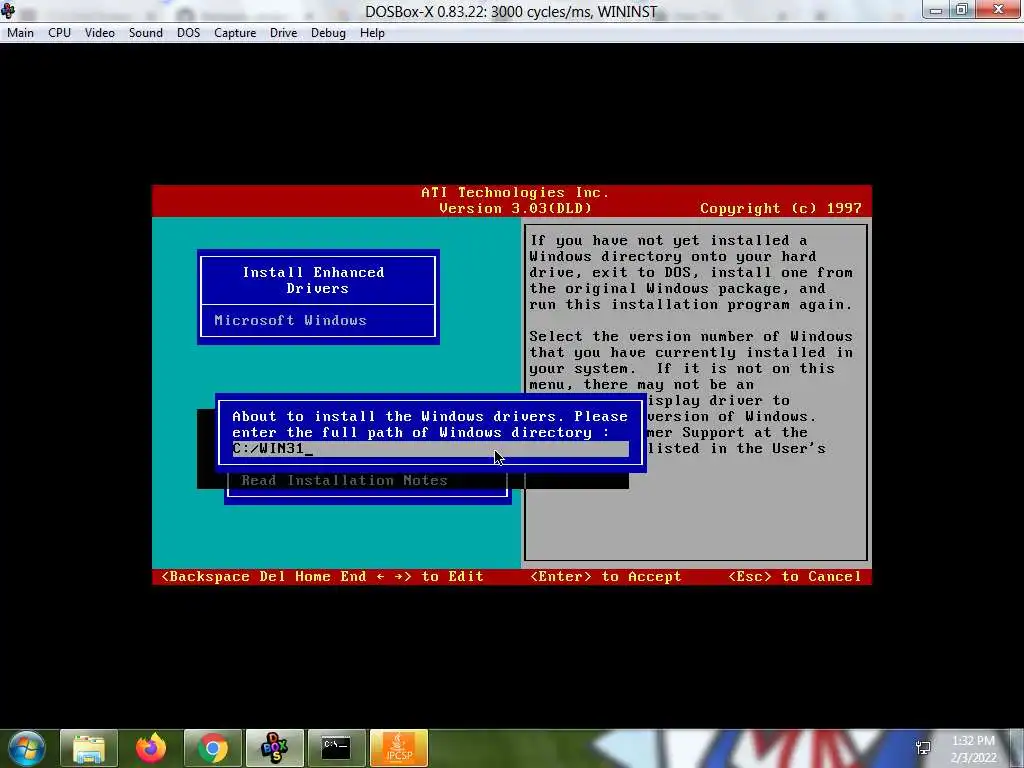Open the DOS menu
The image size is (1024, 768).
coord(189,33)
